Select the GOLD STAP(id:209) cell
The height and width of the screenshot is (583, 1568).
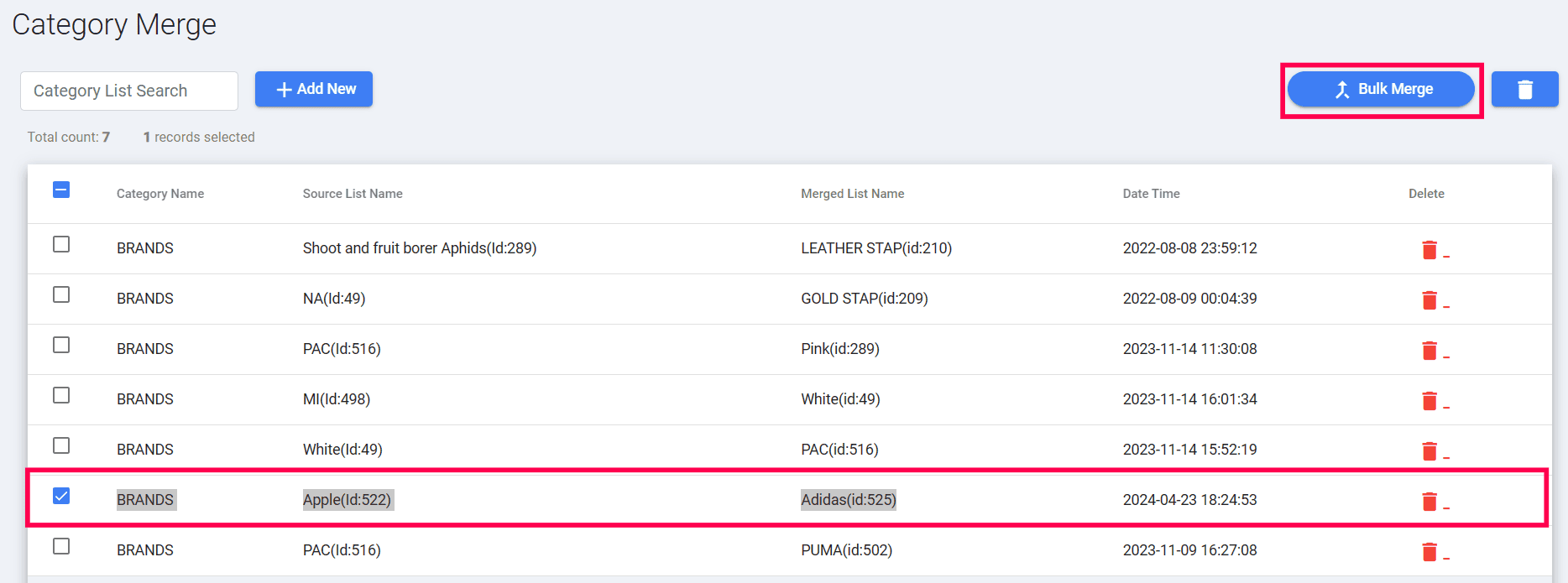pos(865,299)
